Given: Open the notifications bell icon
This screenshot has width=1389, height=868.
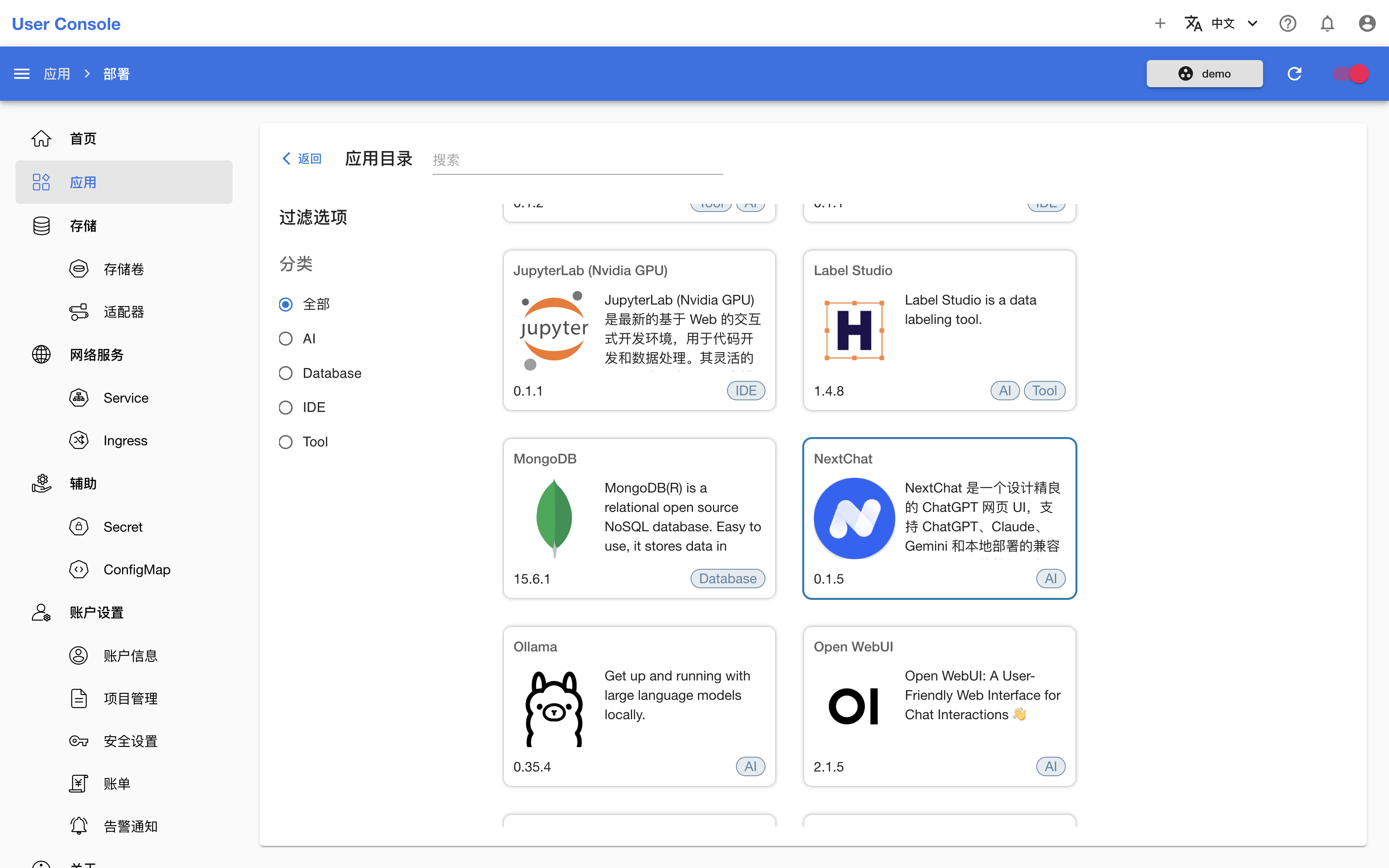Looking at the screenshot, I should pyautogui.click(x=1327, y=24).
